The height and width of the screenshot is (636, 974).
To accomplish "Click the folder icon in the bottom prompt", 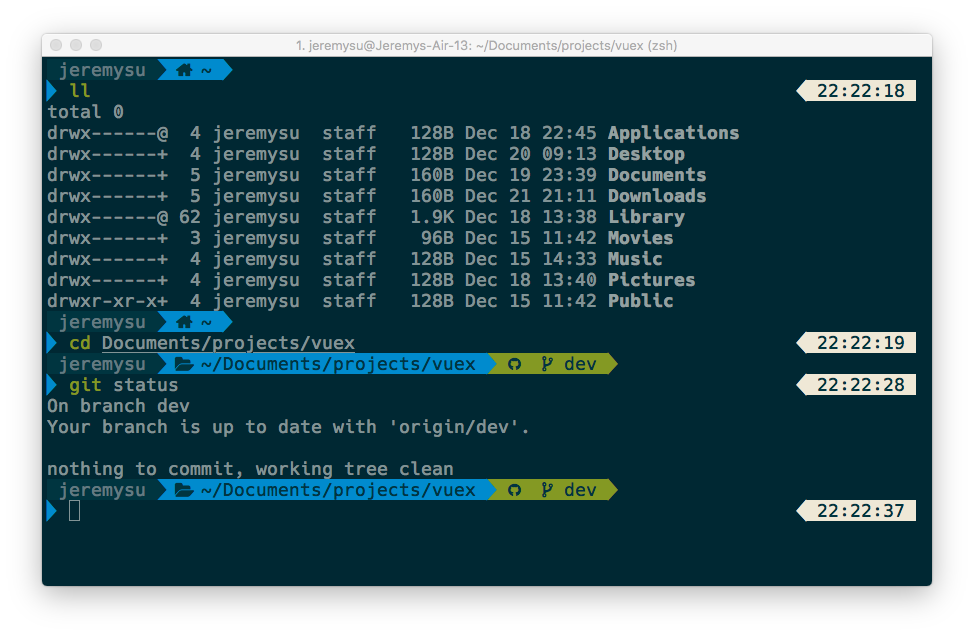I will pyautogui.click(x=185, y=490).
